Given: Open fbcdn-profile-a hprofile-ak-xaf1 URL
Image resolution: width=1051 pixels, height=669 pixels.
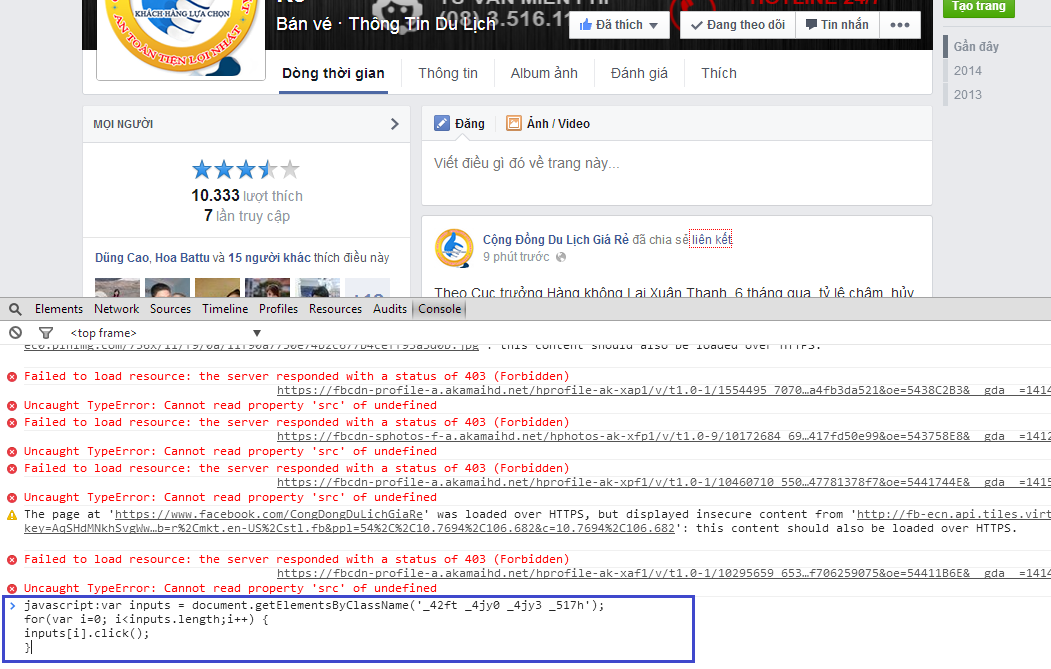Looking at the screenshot, I should tap(664, 573).
